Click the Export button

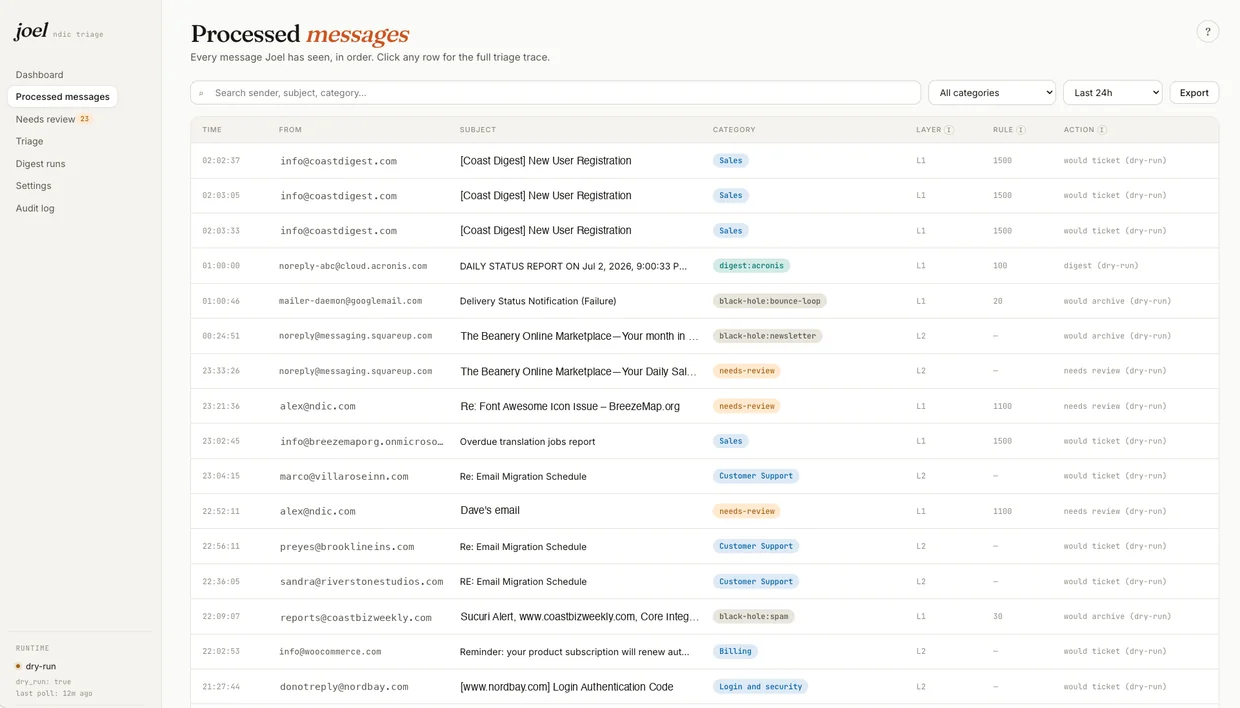[x=1194, y=93]
